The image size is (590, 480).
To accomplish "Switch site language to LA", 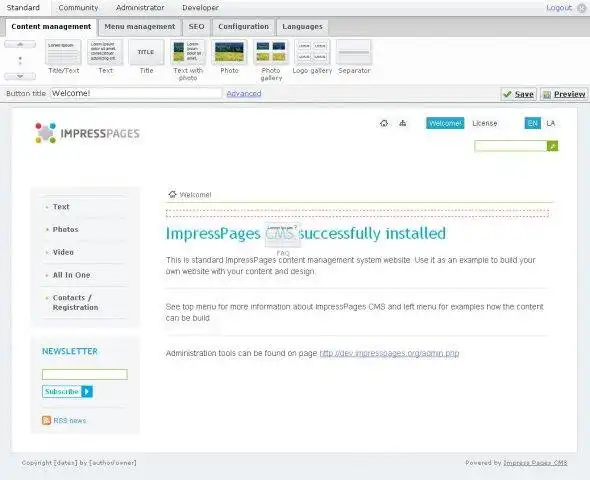I will click(550, 123).
